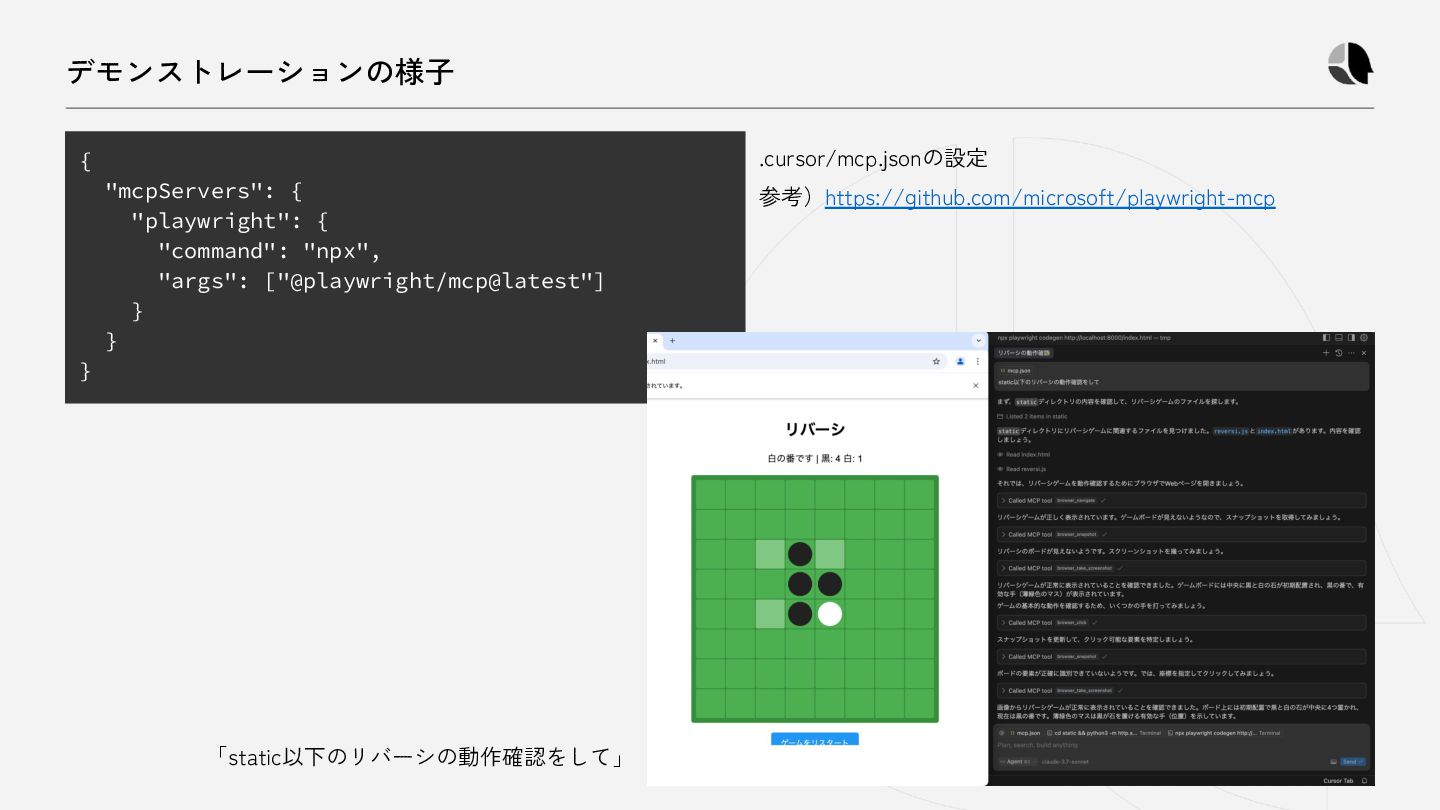The image size is (1440, 810).
Task: Click the browser address bar
Action: click(x=797, y=361)
